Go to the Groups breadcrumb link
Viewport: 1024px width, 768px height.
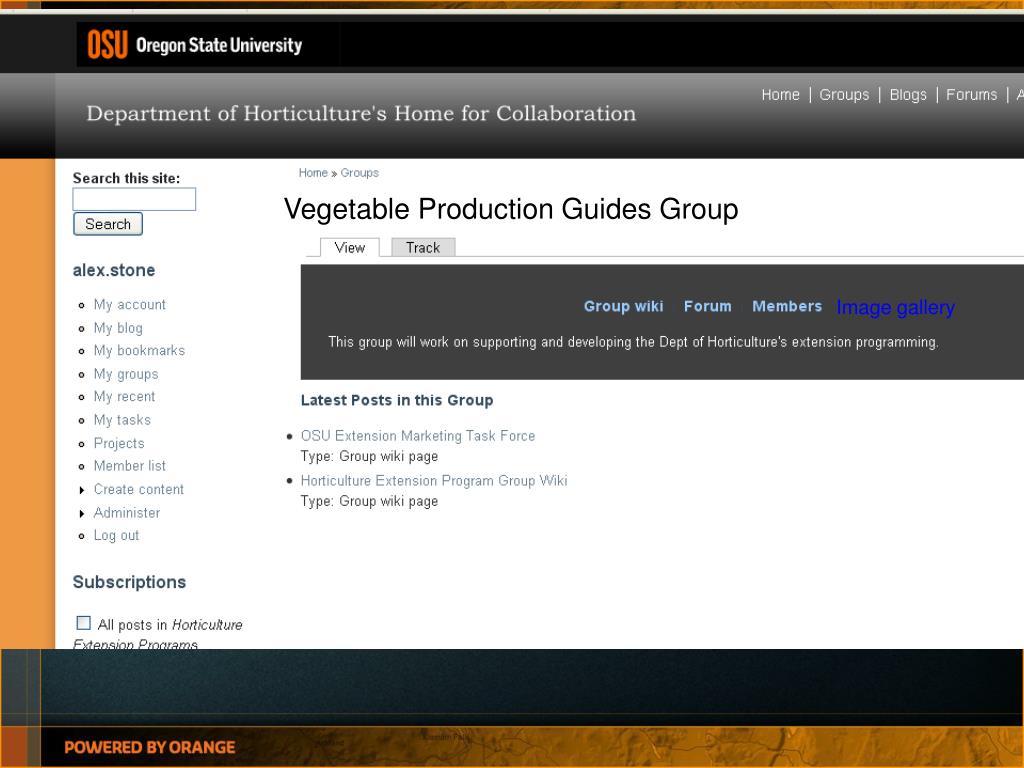pyautogui.click(x=359, y=173)
